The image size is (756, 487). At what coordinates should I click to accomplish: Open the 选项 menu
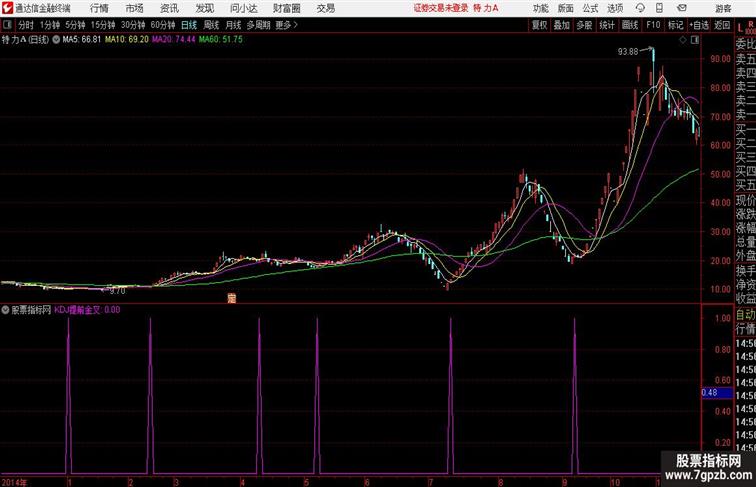click(615, 8)
